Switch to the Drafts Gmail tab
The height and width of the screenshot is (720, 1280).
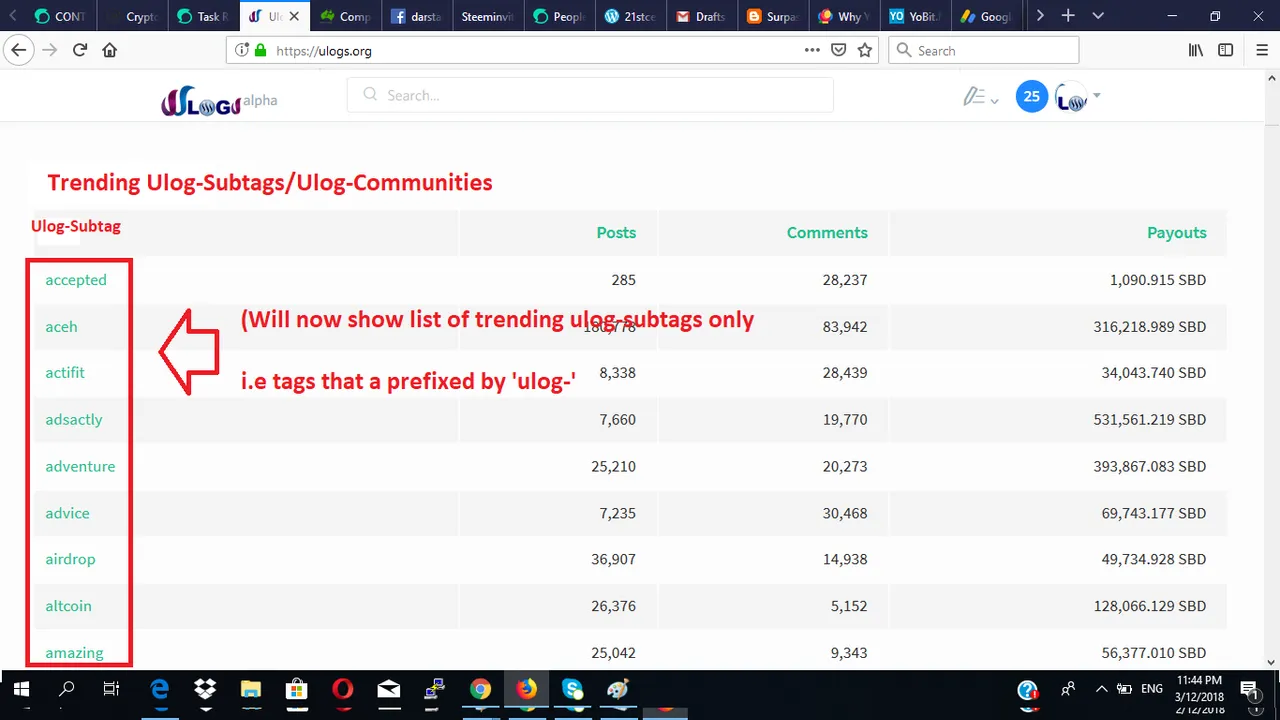coord(699,16)
